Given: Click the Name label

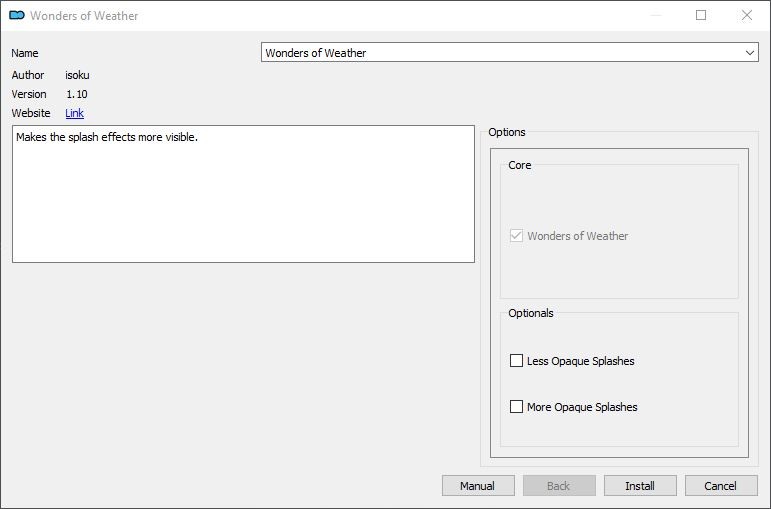Looking at the screenshot, I should coord(25,53).
